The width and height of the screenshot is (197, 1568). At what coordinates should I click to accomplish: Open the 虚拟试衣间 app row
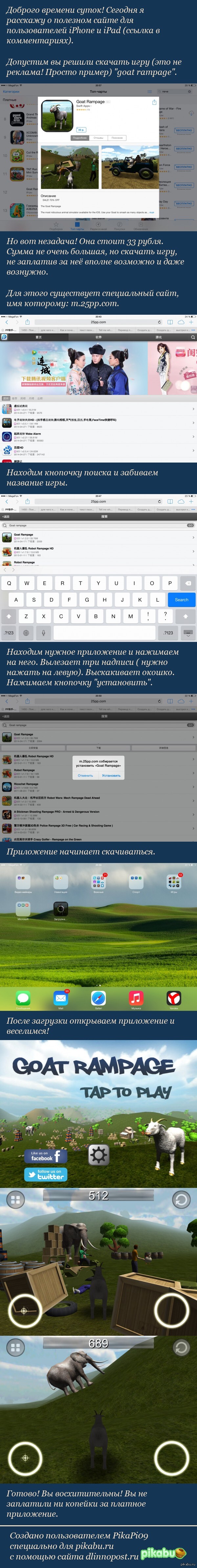click(98, 409)
